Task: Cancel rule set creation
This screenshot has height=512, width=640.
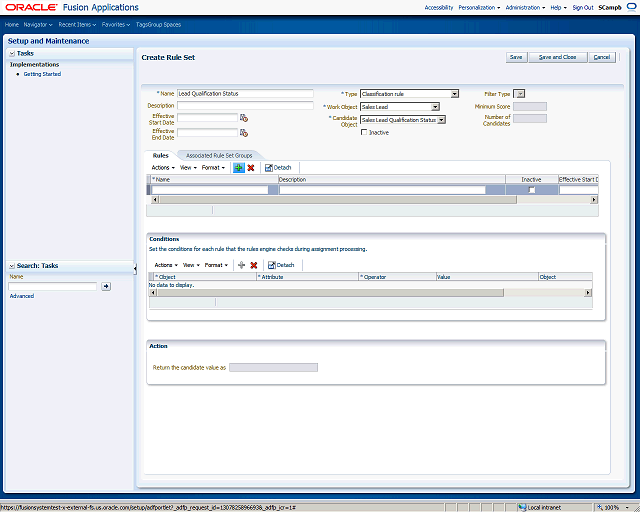Action: pyautogui.click(x=602, y=57)
